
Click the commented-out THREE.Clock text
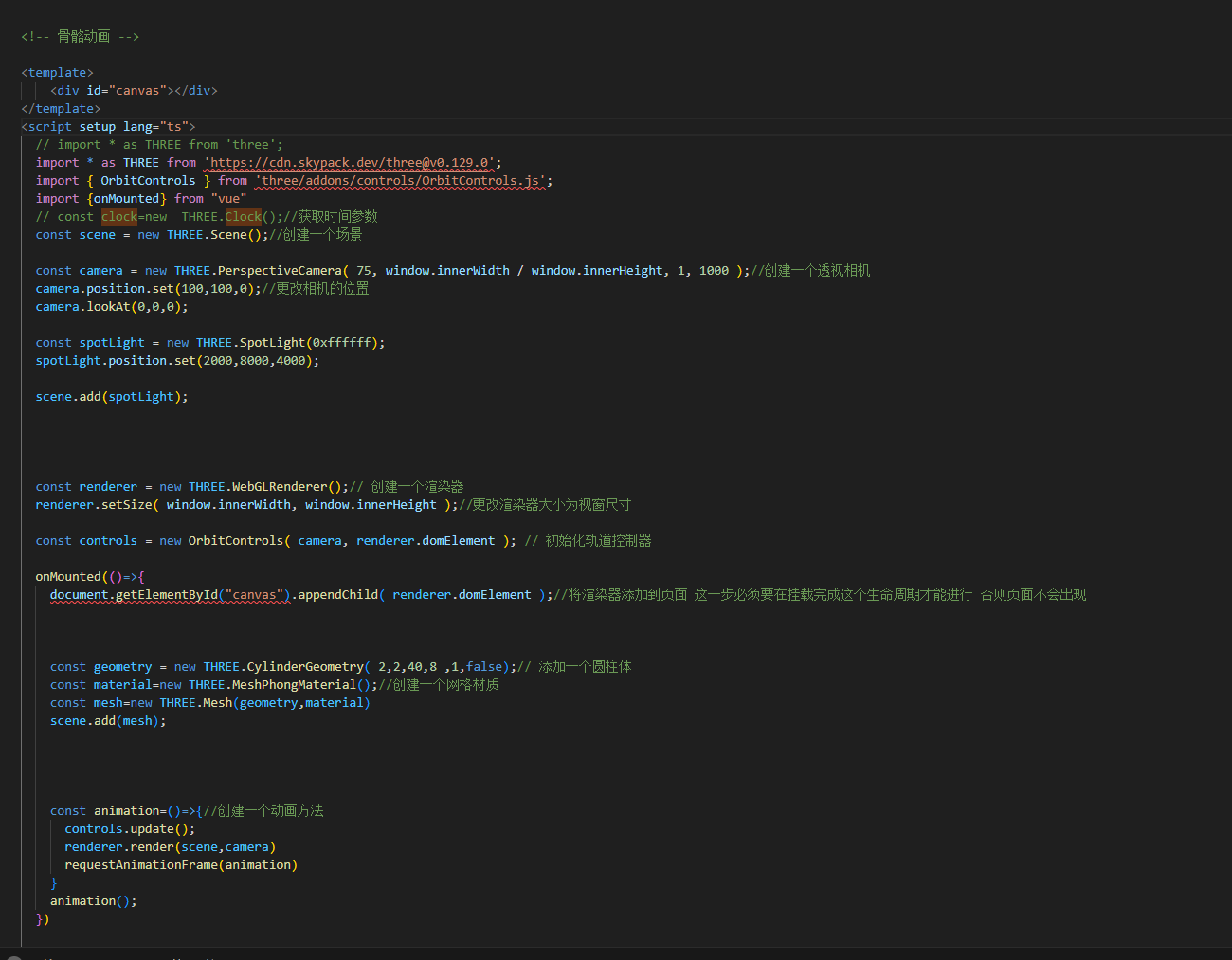point(222,217)
